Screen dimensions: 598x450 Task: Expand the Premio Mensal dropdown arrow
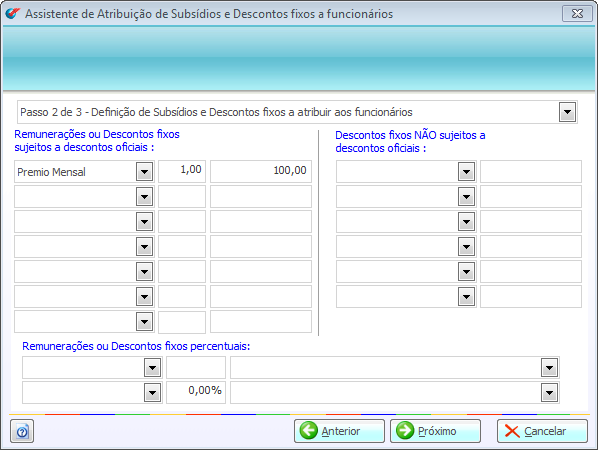point(145,172)
